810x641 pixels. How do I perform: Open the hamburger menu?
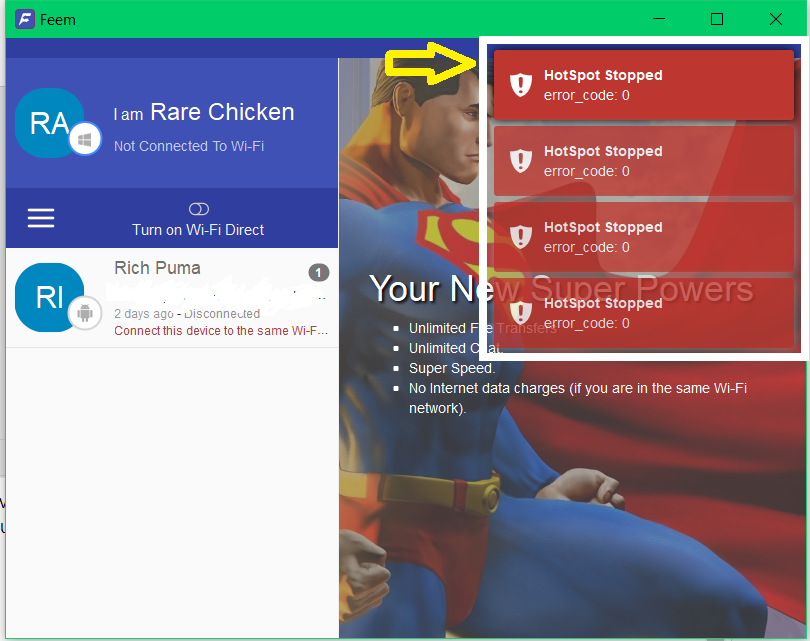(x=41, y=218)
